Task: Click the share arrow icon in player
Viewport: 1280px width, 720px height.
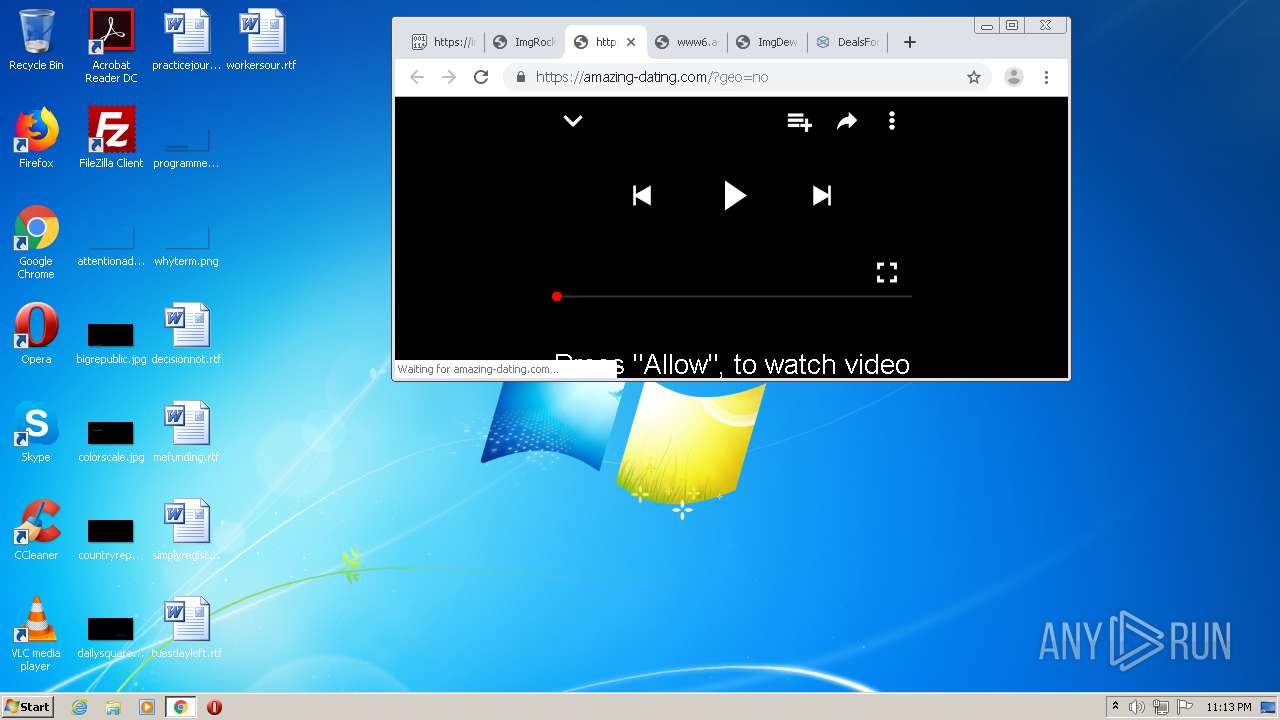Action: pos(847,121)
